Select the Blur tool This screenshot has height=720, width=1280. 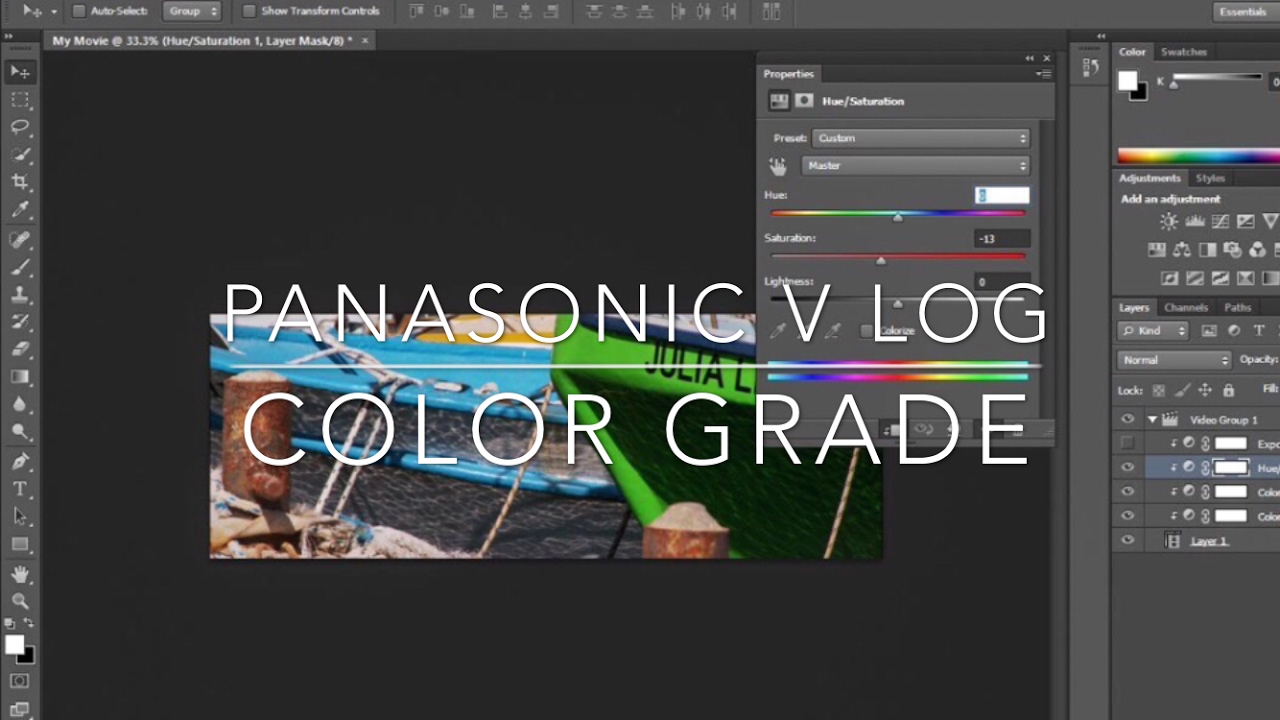point(19,404)
